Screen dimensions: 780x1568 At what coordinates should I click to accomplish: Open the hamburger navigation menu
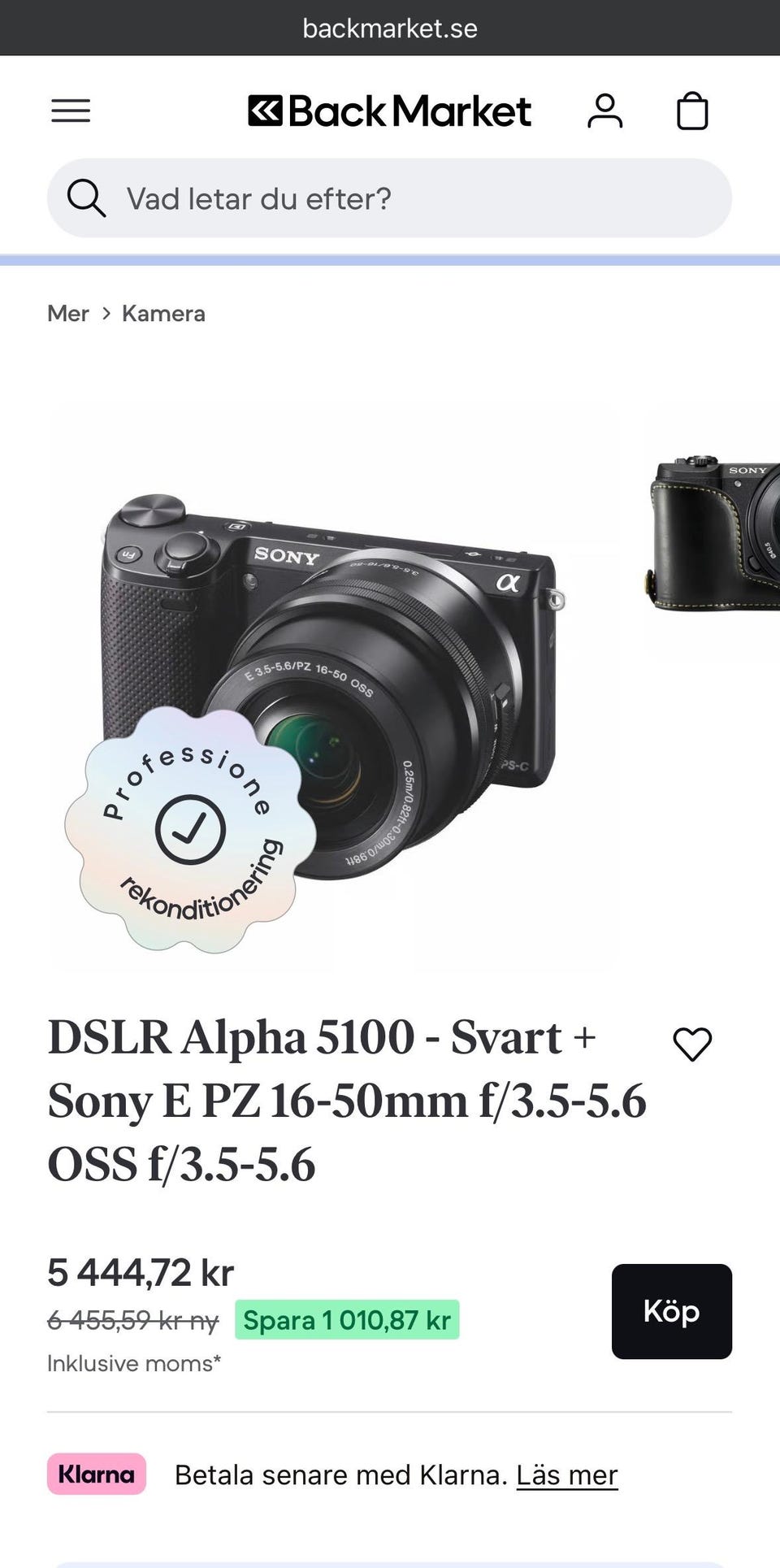[71, 111]
